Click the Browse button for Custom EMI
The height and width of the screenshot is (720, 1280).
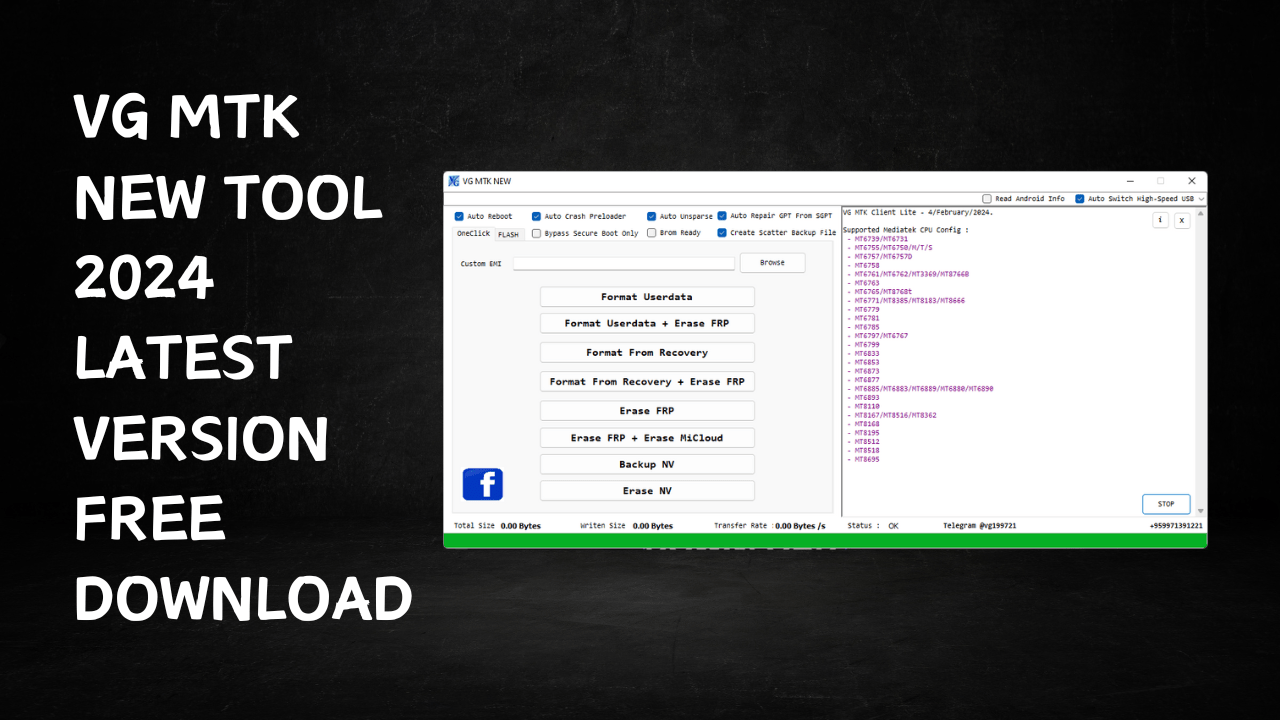click(x=772, y=263)
